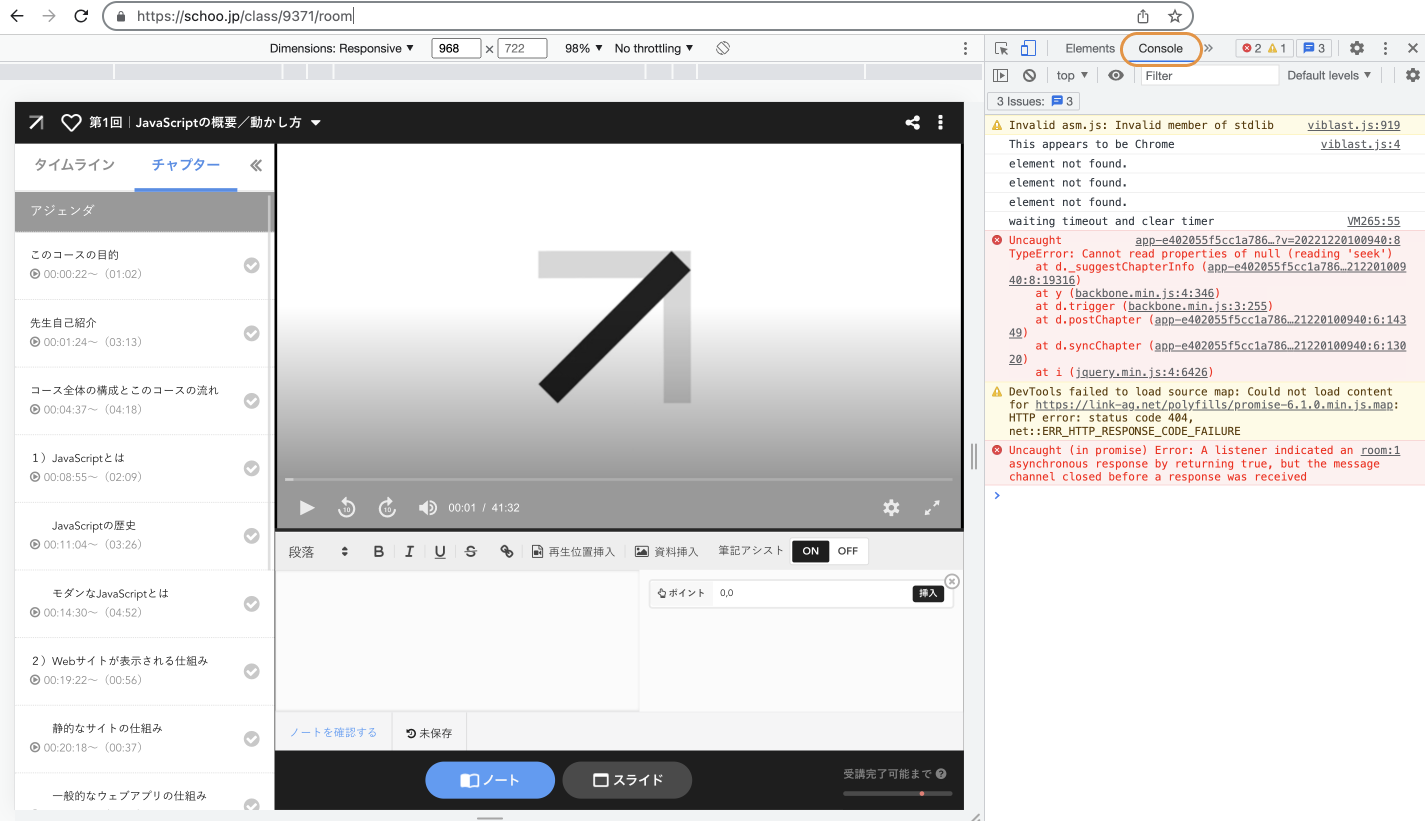Screen dimensions: 1425x821
Task: Toggle check mark for 静的なサイトの仕組み chapter
Action: click(252, 739)
